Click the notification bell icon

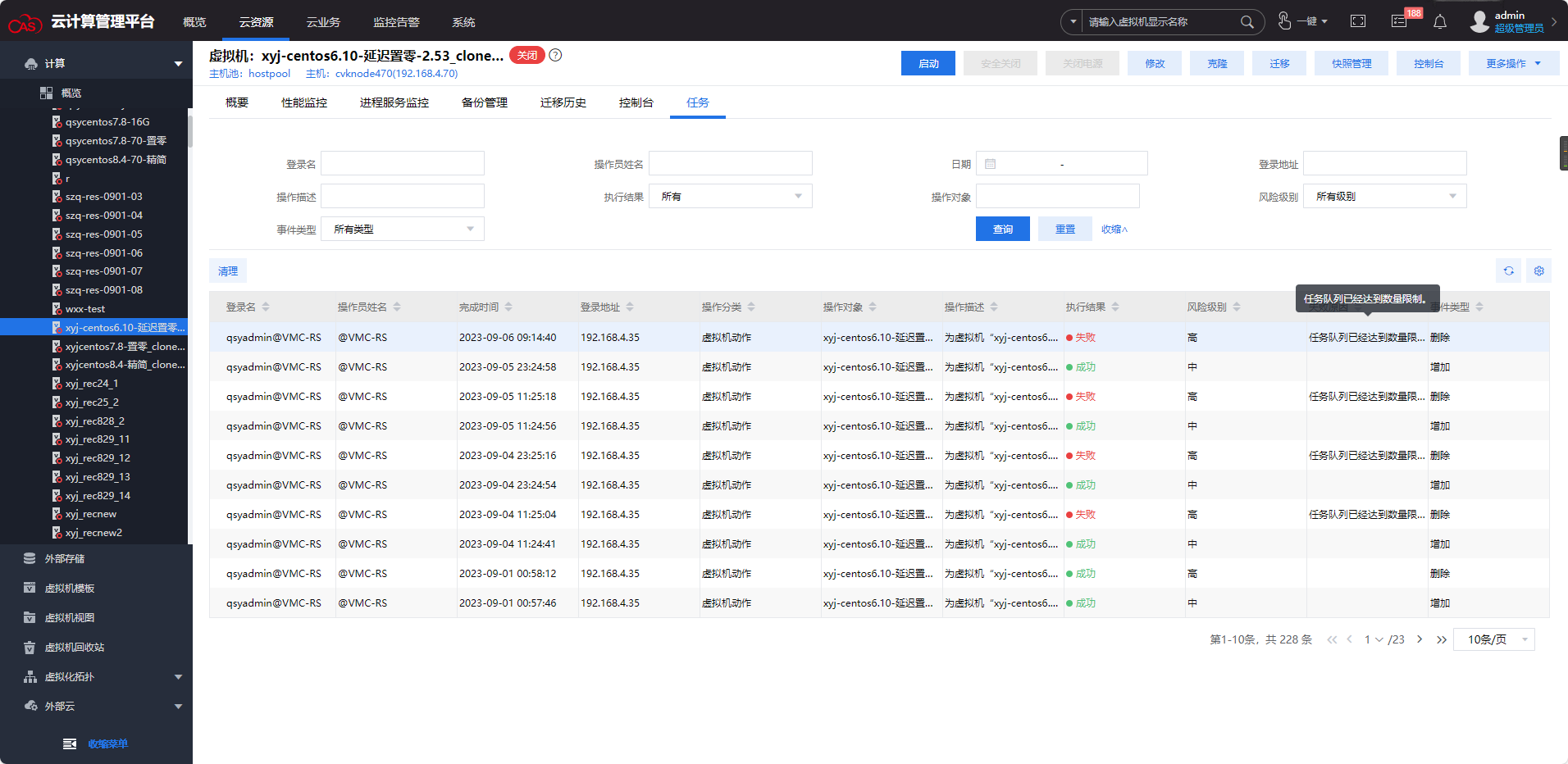pos(1440,22)
